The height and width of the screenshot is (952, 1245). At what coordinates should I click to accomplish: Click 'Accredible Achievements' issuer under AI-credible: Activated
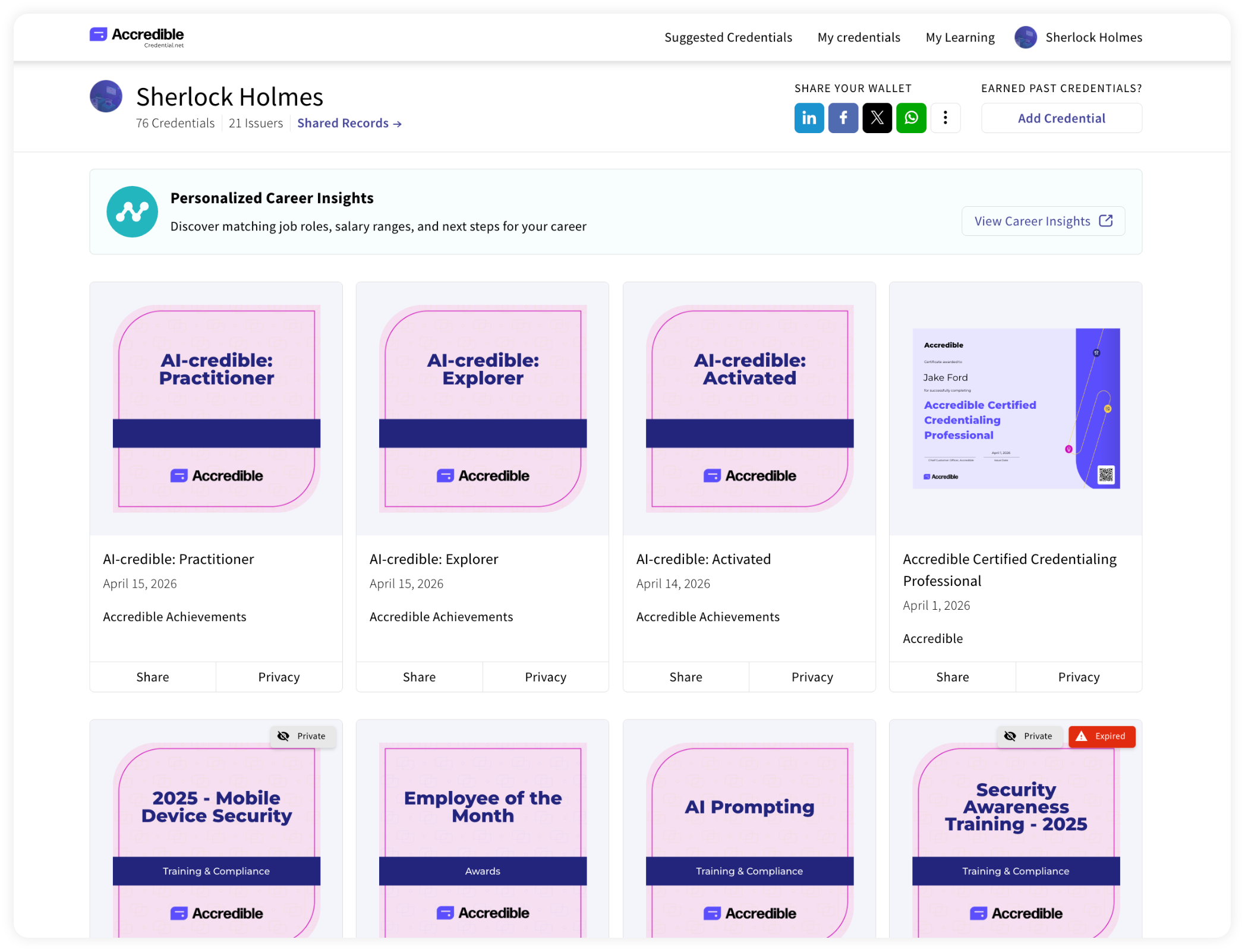point(708,617)
